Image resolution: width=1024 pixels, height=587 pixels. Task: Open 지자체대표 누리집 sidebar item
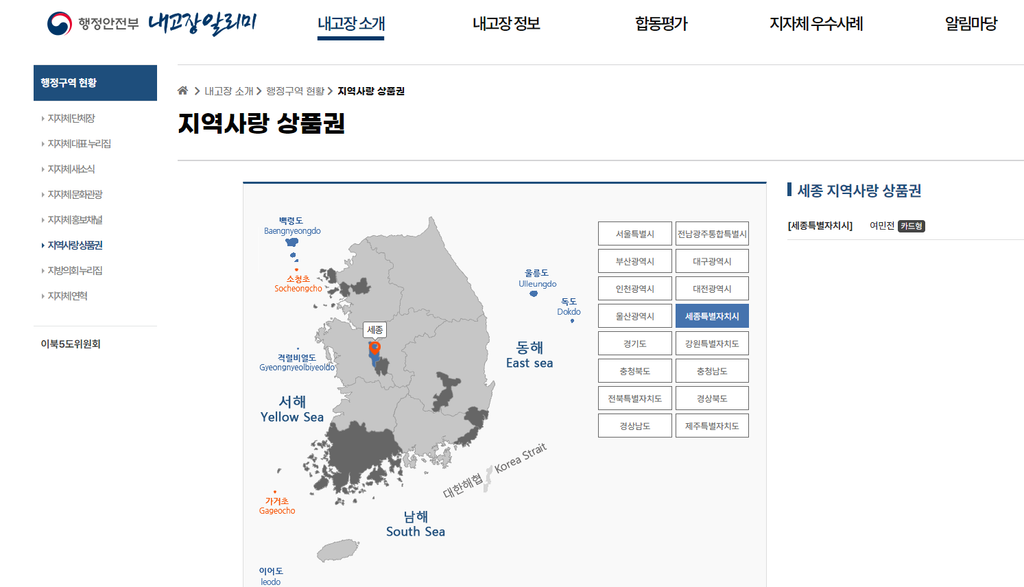click(79, 144)
